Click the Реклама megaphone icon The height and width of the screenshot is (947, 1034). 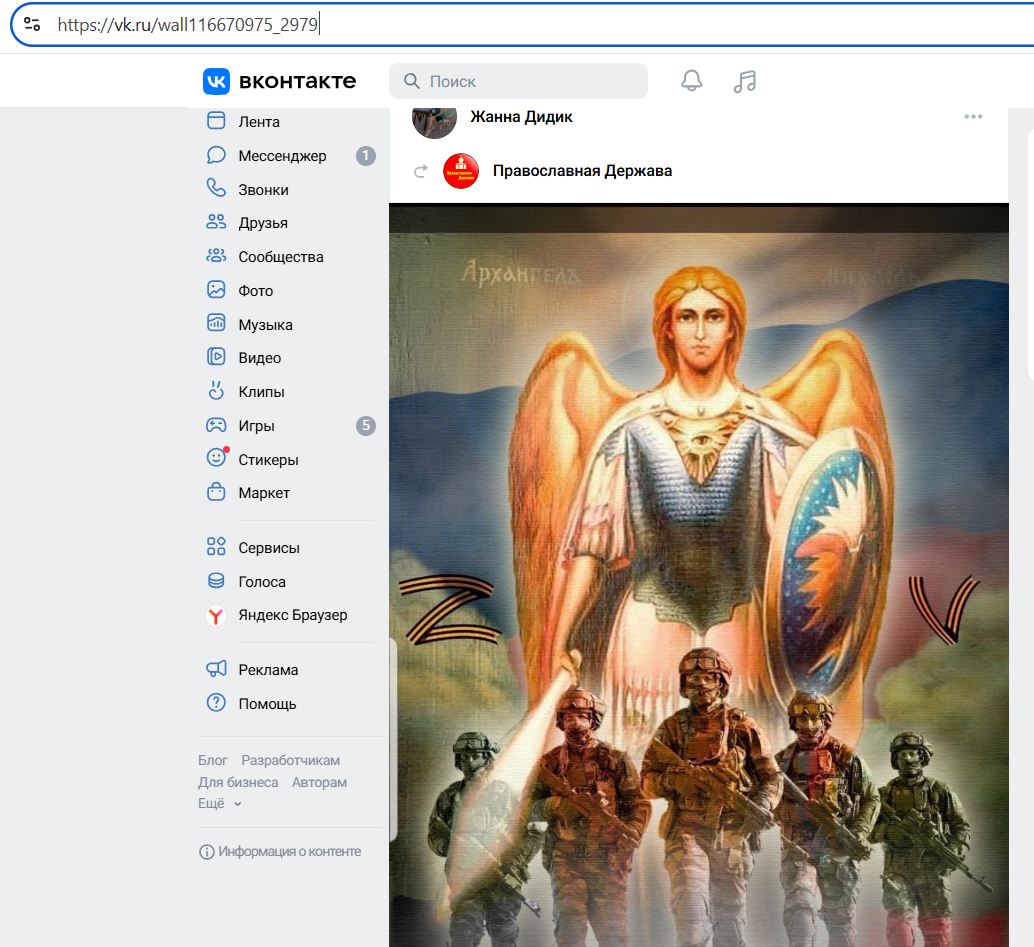tap(216, 669)
